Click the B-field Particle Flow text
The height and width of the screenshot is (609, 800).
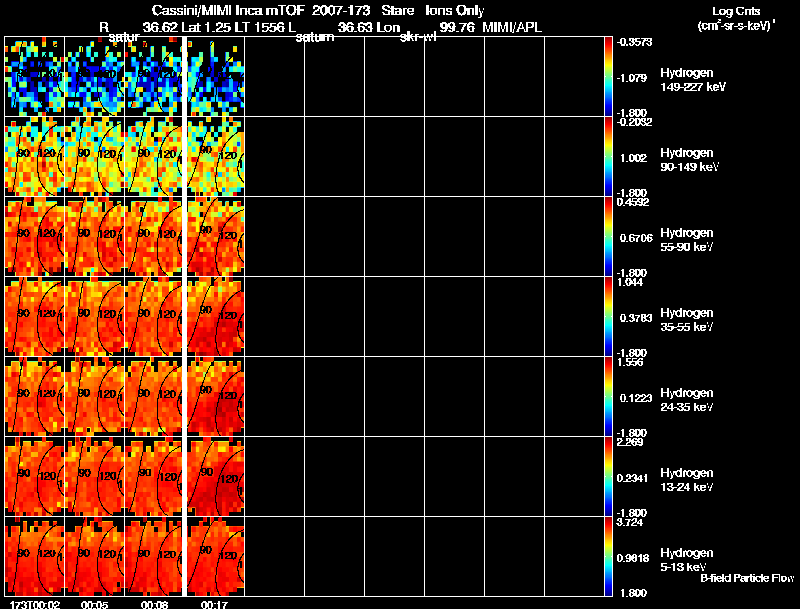coord(746,578)
